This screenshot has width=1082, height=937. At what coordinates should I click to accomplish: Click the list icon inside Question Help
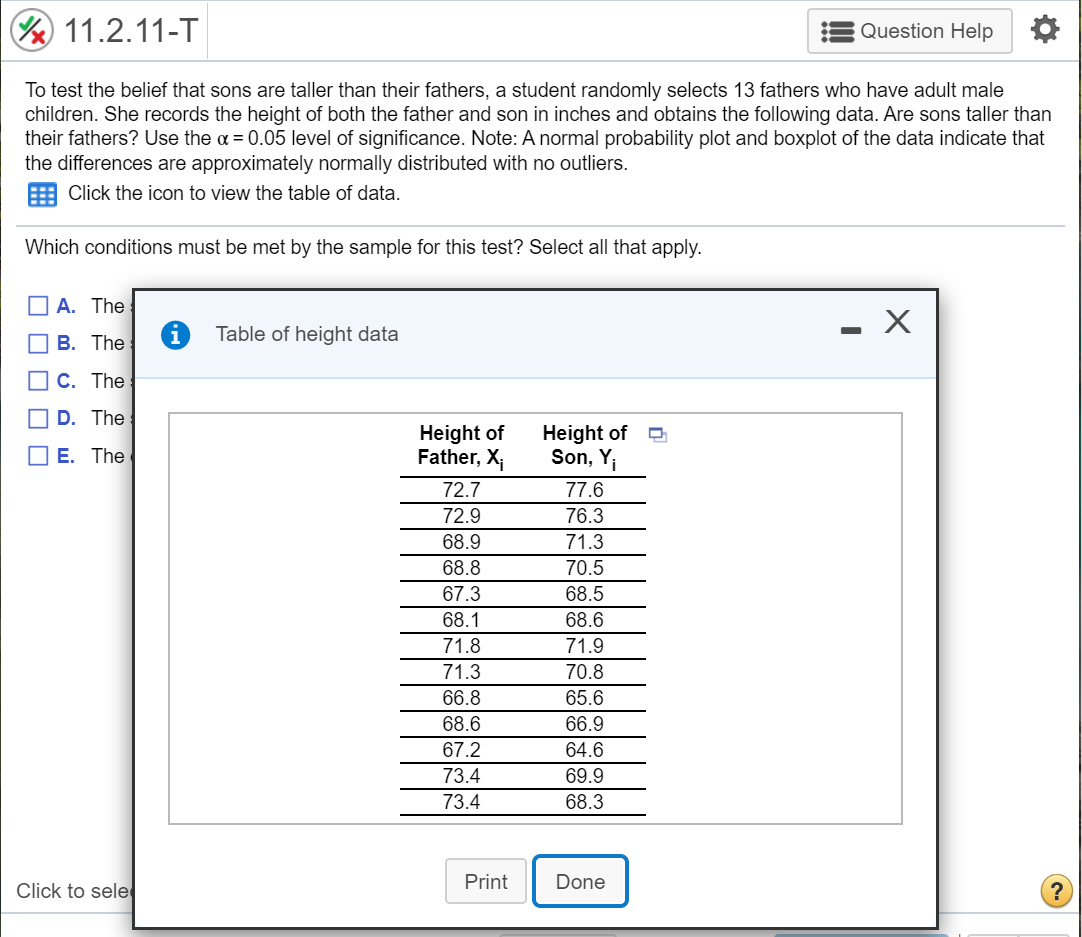click(x=838, y=31)
